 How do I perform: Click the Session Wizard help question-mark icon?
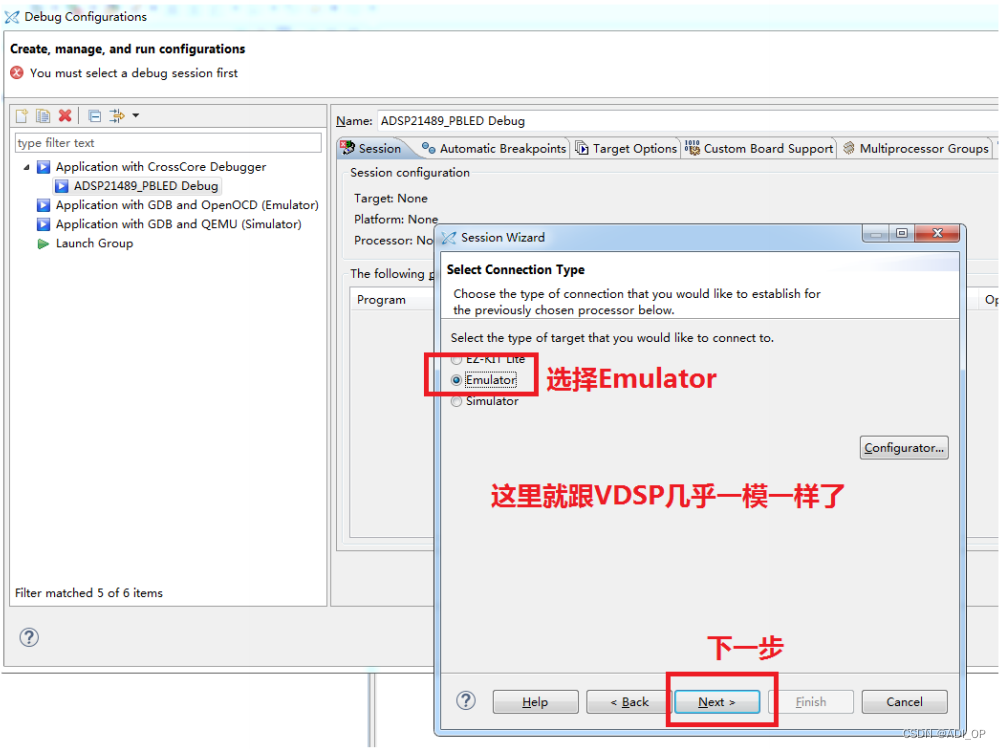click(466, 700)
